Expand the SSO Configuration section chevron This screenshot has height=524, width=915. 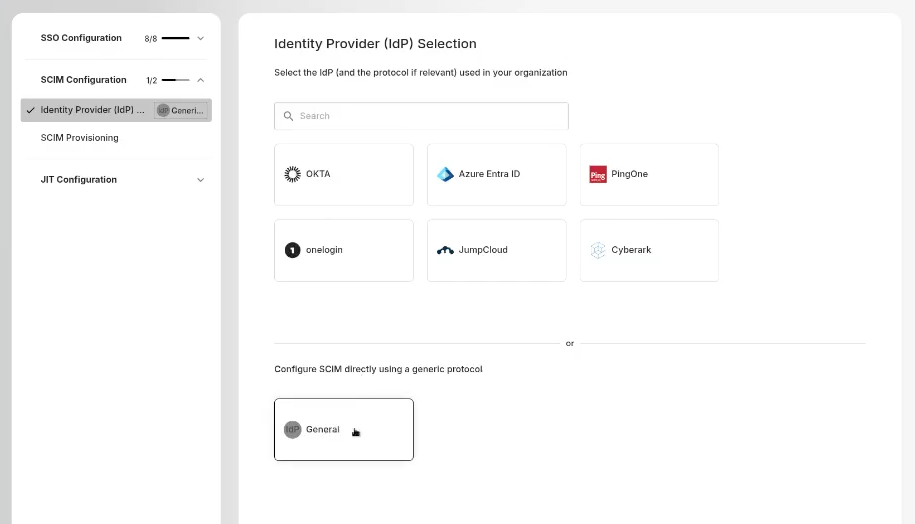click(x=200, y=38)
